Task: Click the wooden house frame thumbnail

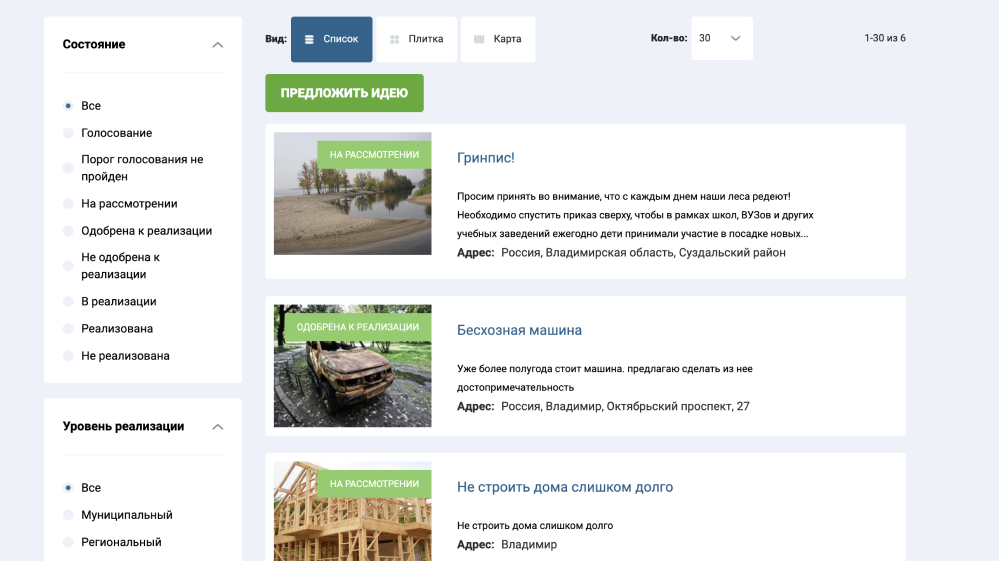Action: coord(352,511)
